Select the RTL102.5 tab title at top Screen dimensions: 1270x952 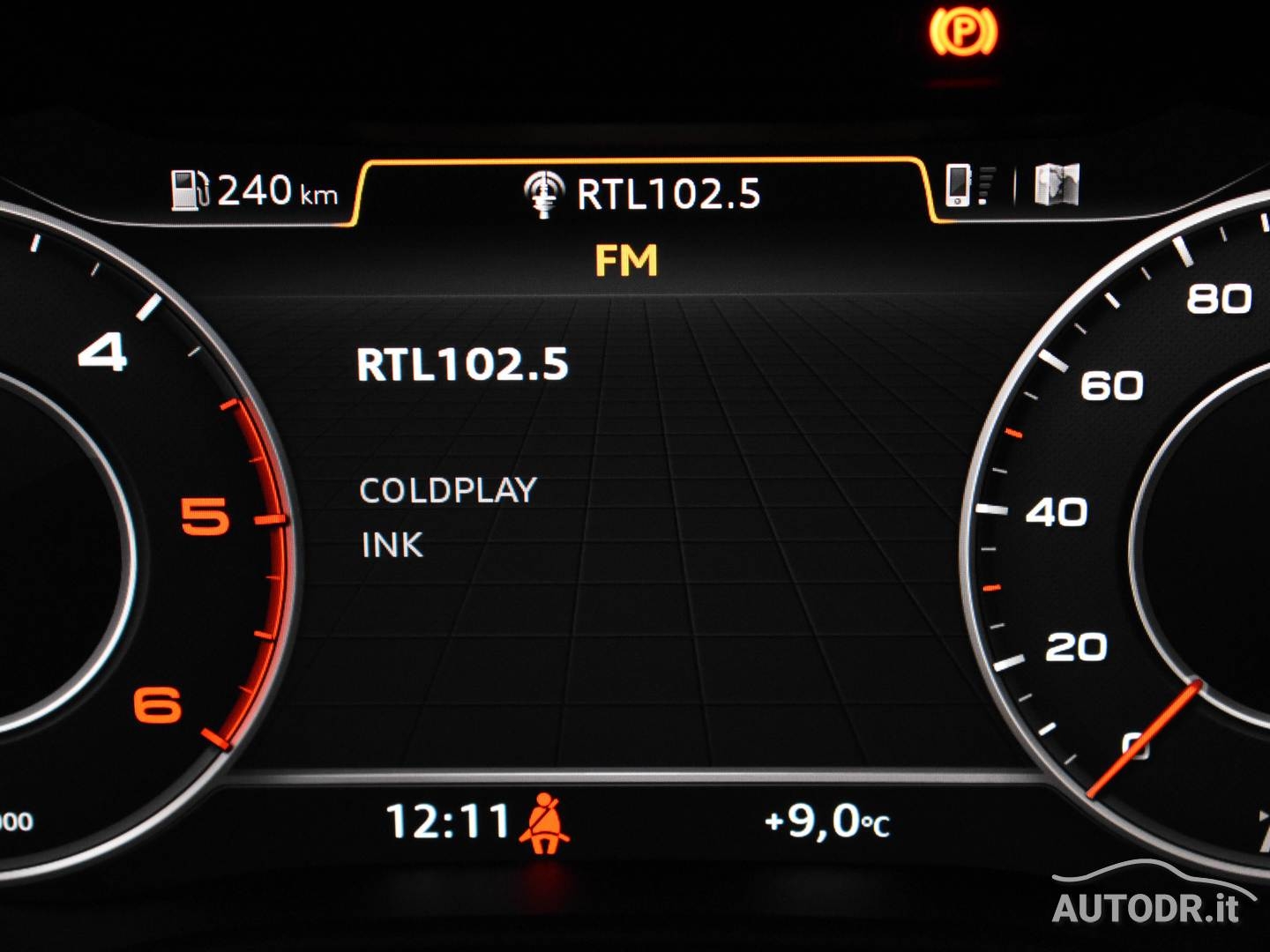(x=668, y=194)
